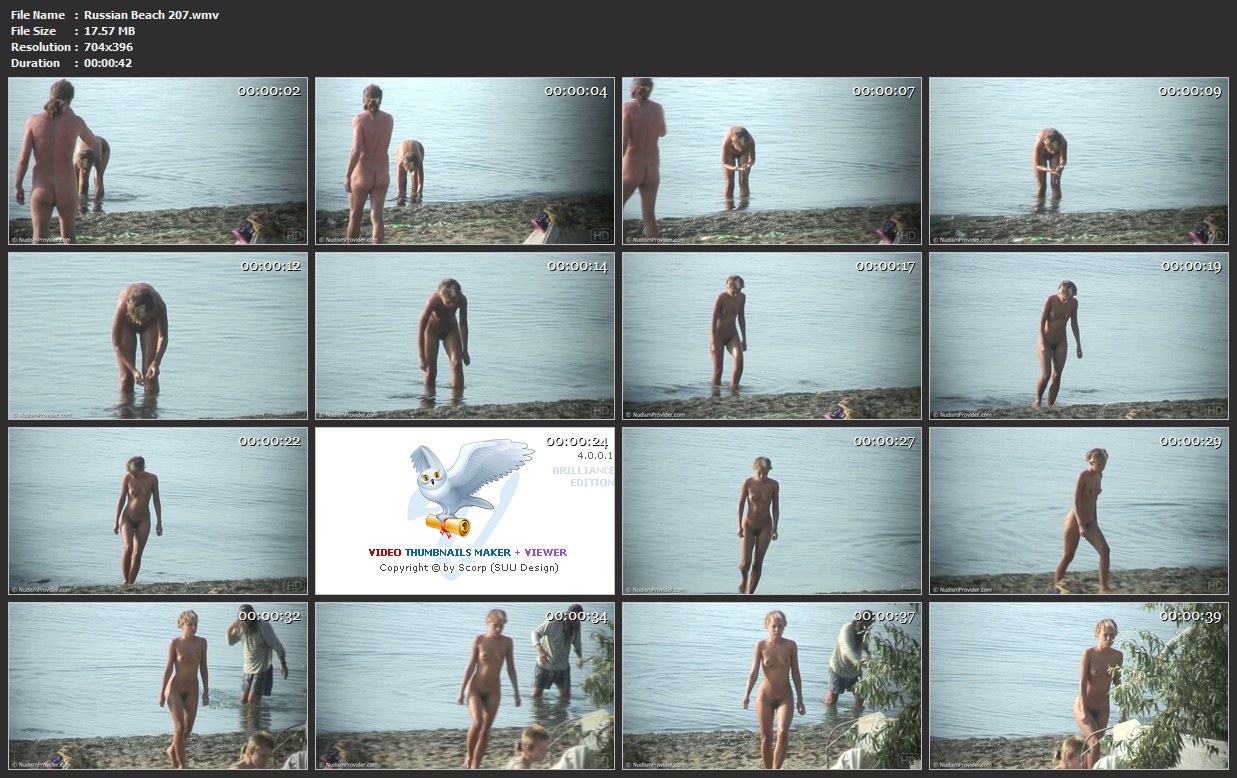Screen dimensions: 1237x778
Task: Click the thumbnail stamped 00:00:22
Action: [158, 511]
